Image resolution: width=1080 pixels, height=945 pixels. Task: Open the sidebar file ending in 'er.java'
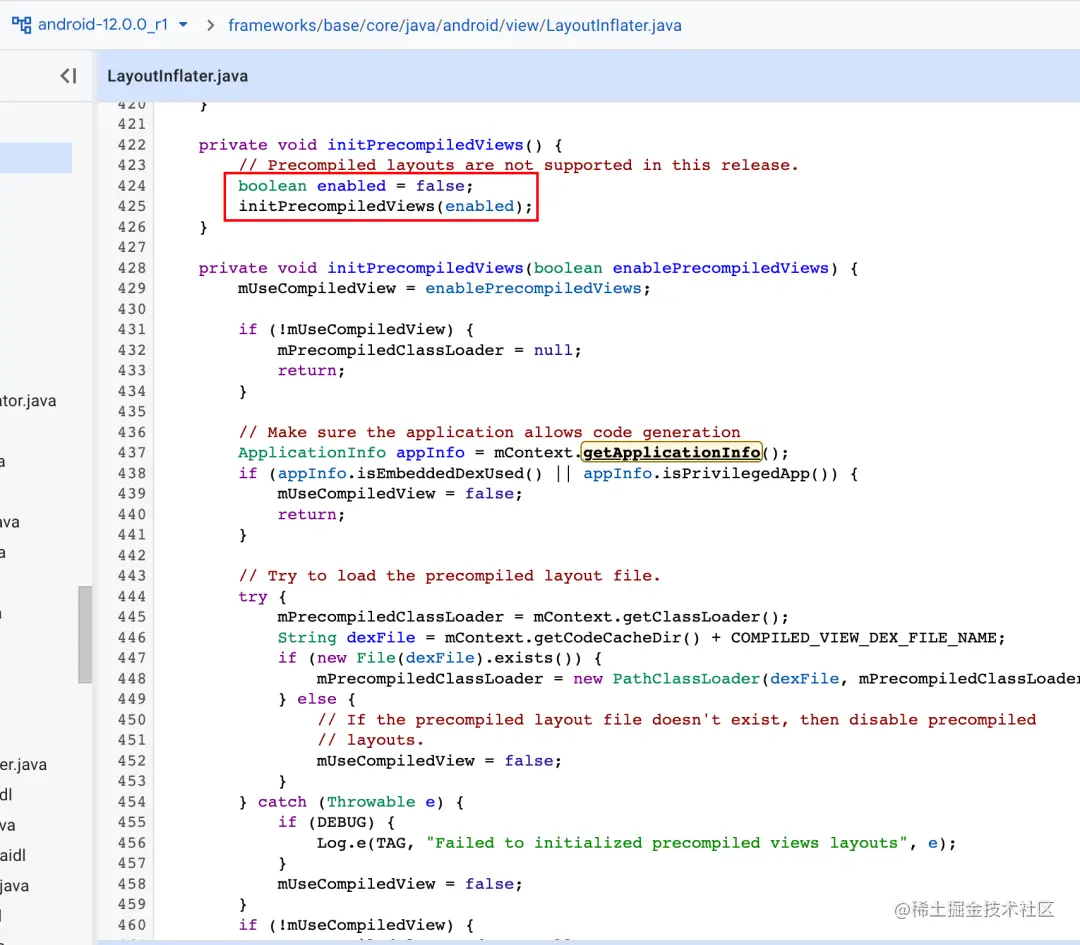(23, 765)
